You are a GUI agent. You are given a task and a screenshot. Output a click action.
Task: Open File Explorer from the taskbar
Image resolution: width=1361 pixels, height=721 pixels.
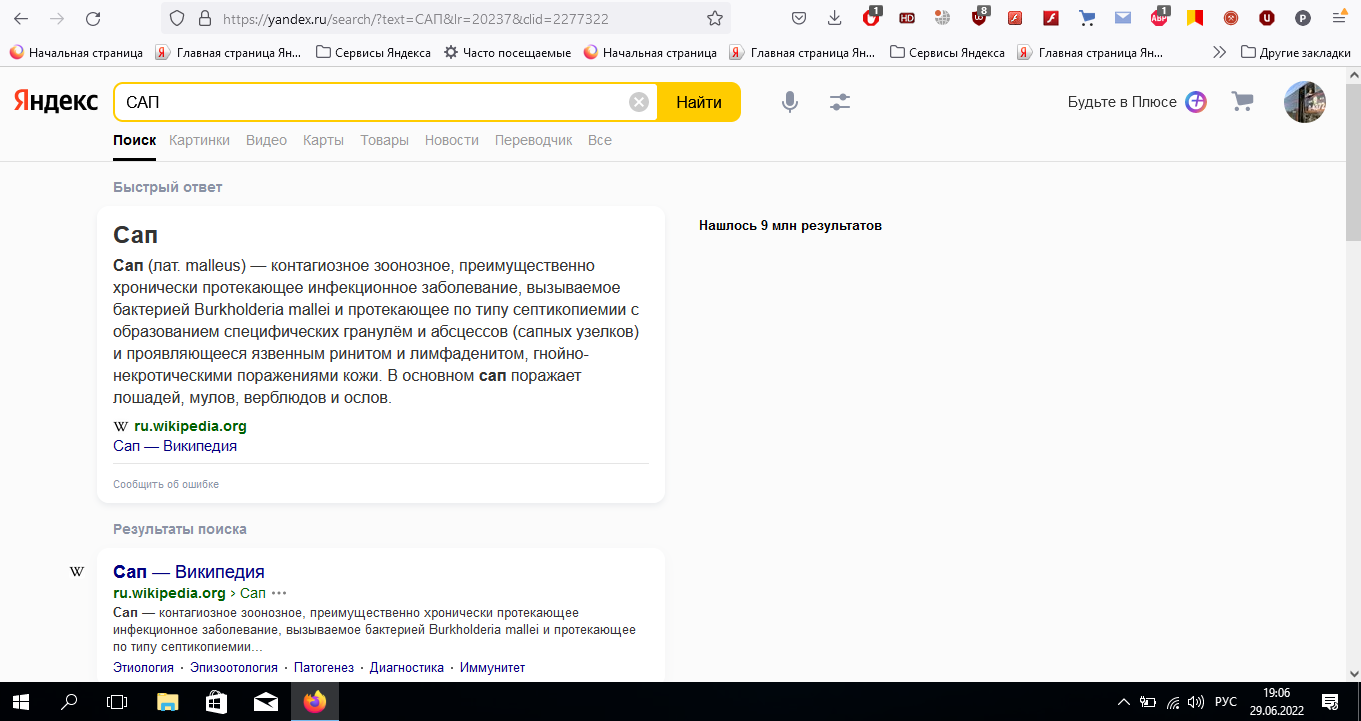(x=167, y=701)
